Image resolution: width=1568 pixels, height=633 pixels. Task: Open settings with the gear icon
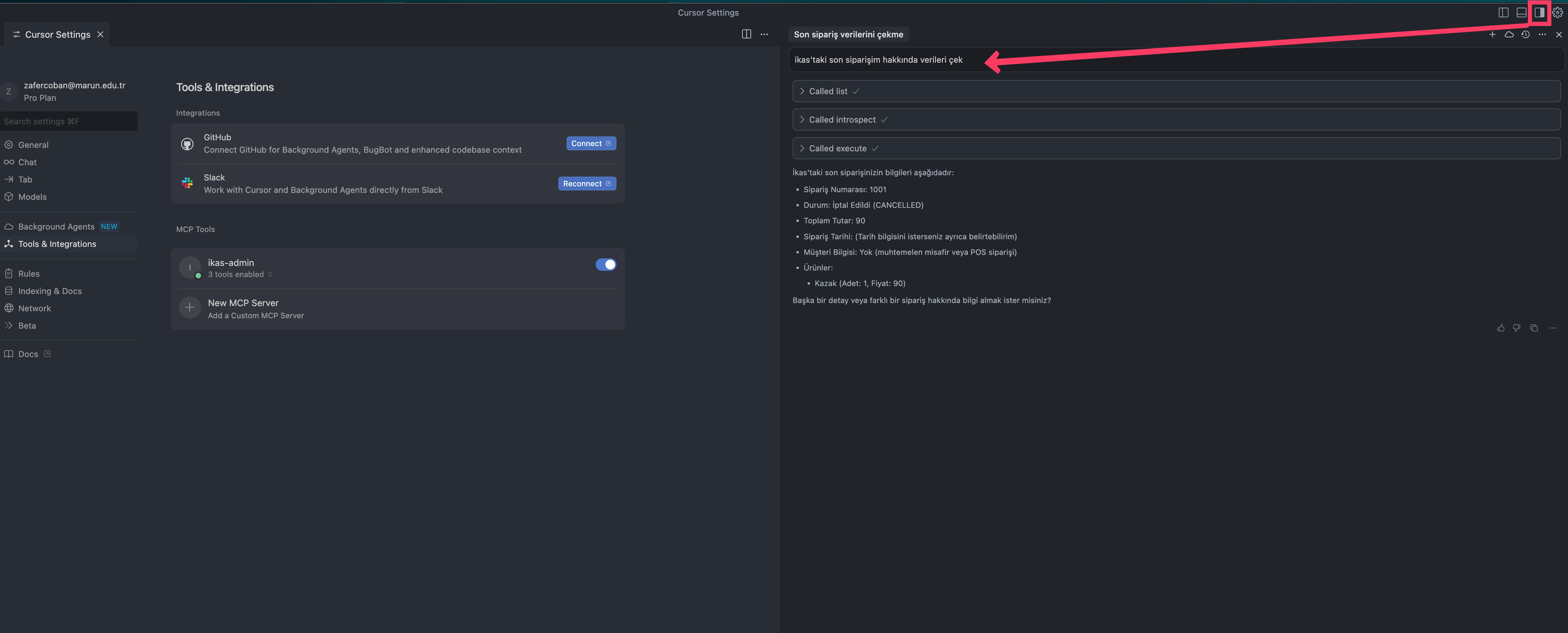tap(1557, 12)
